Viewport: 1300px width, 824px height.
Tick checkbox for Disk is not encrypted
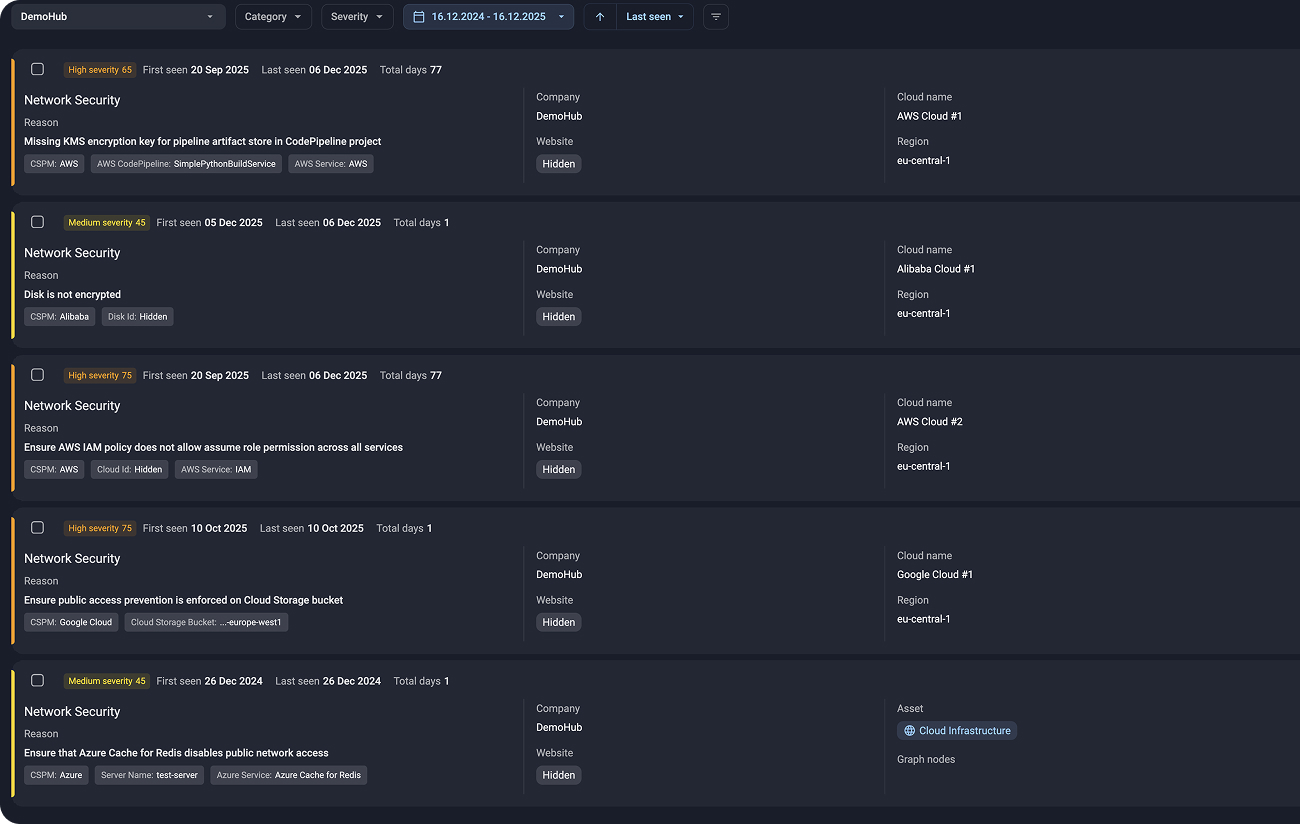point(38,222)
